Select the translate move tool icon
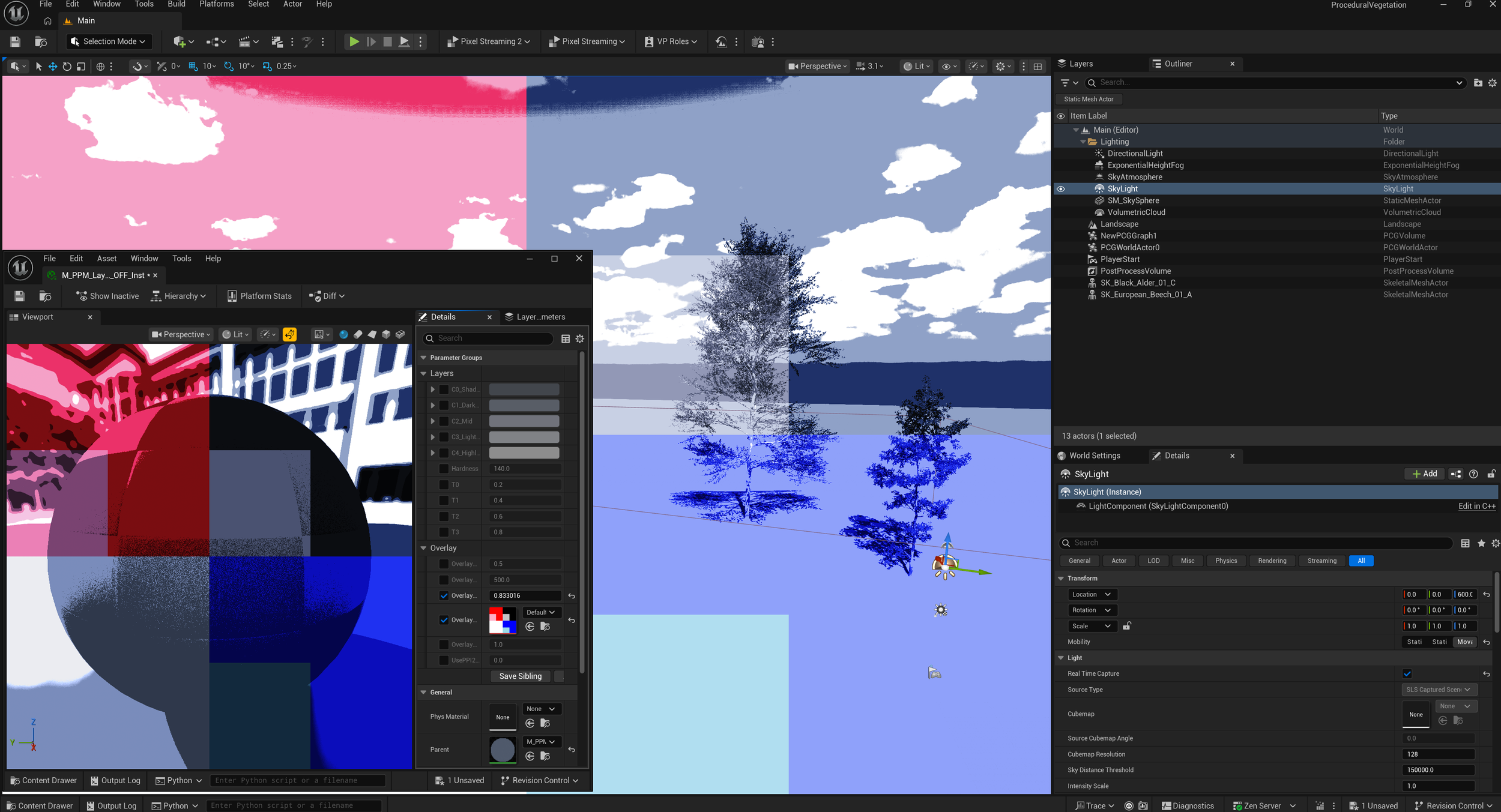1501x812 pixels. pos(53,66)
